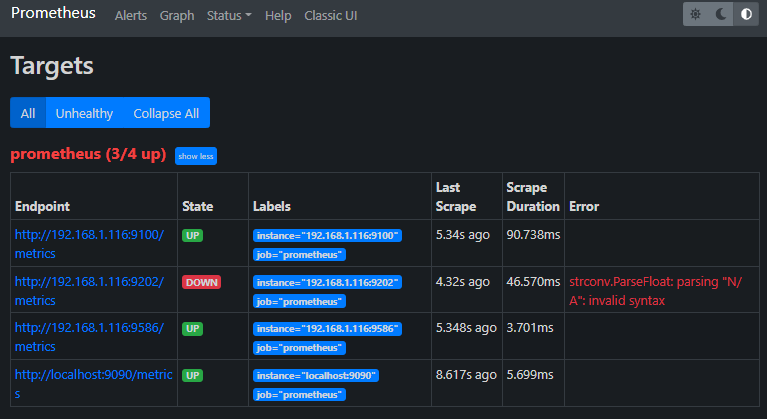The width and height of the screenshot is (767, 419).
Task: Open the prometheus (3/4 up) heading link
Action: [x=89, y=154]
